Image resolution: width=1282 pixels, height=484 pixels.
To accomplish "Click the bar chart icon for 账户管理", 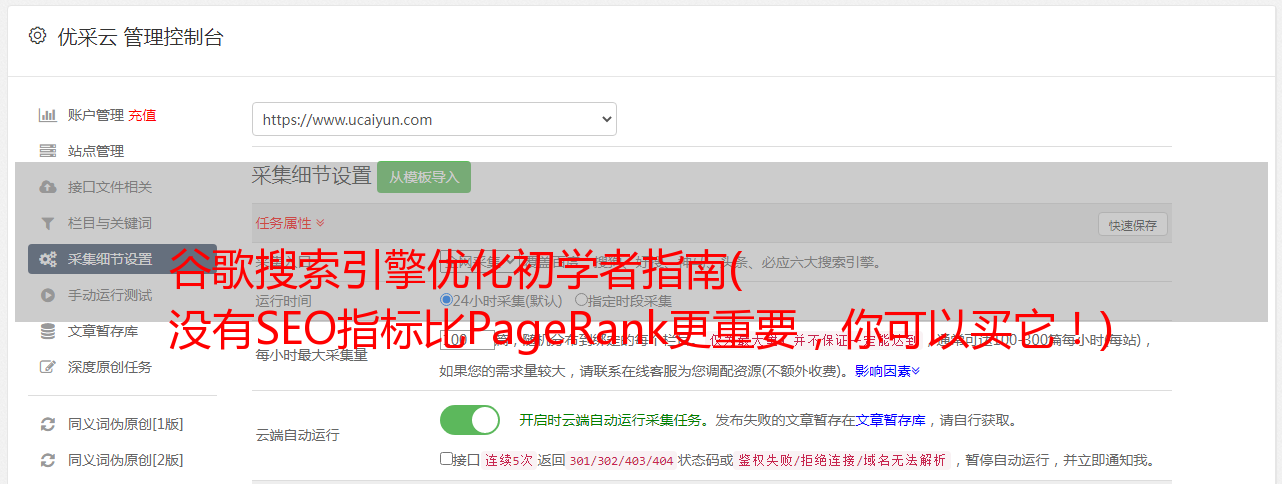I will coord(47,115).
